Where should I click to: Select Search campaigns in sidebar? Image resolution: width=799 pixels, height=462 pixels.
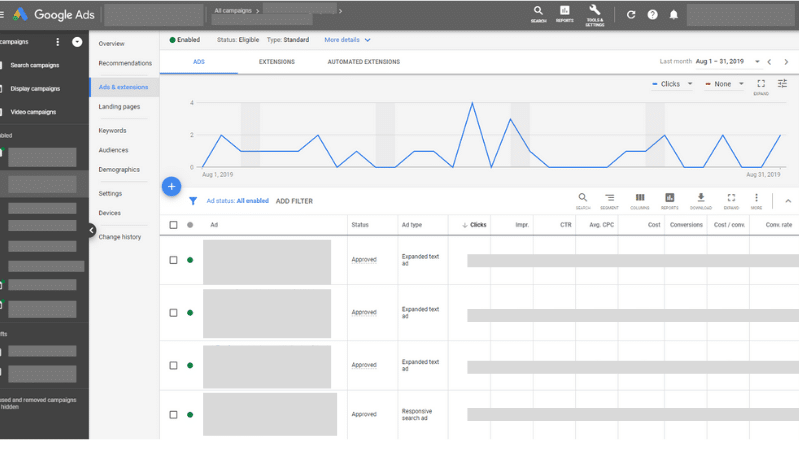tap(35, 65)
